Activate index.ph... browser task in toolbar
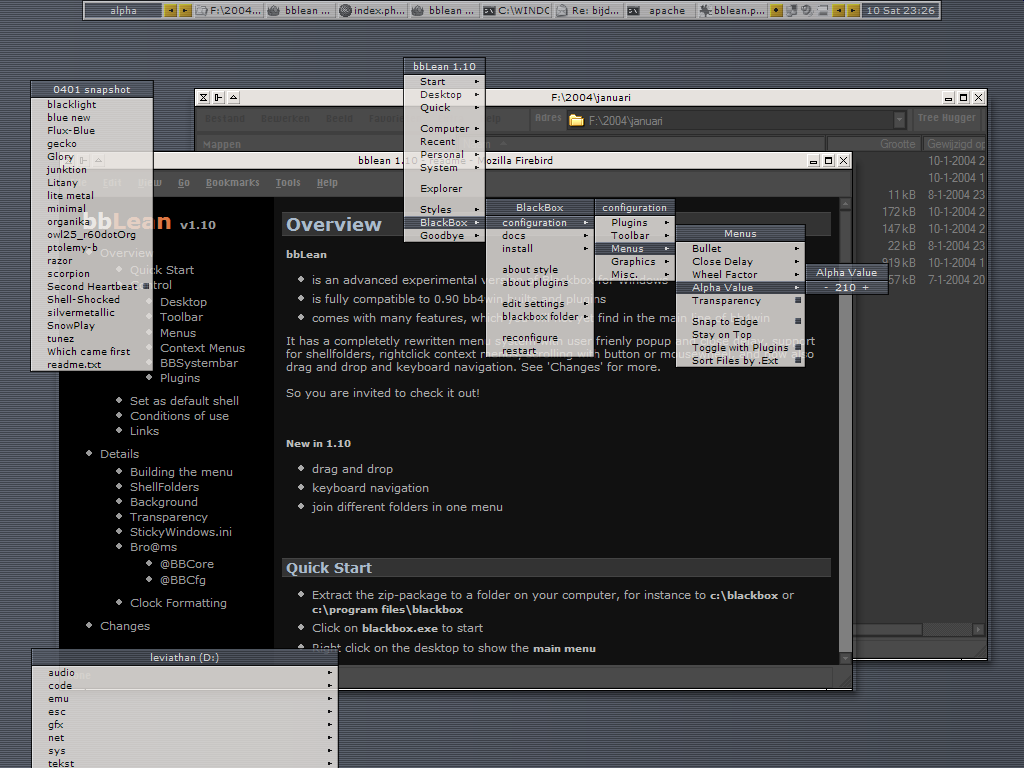The width and height of the screenshot is (1024, 768). click(372, 10)
